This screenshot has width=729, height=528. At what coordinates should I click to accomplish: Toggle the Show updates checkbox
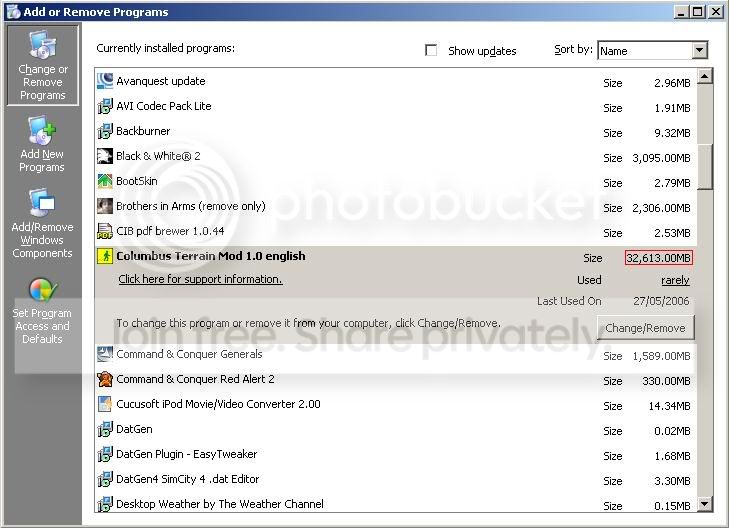(431, 50)
